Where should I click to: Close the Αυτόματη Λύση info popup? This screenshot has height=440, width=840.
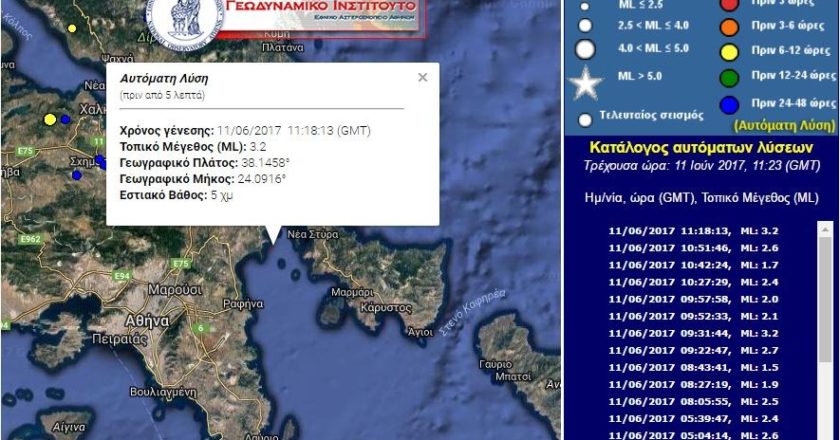423,78
